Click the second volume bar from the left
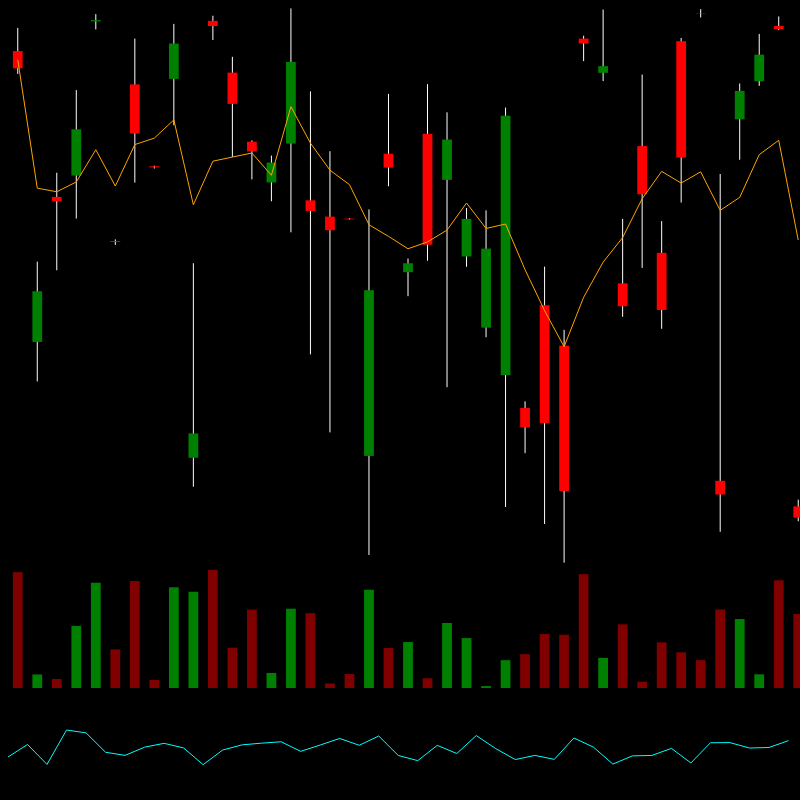The height and width of the screenshot is (800, 800). point(37,681)
